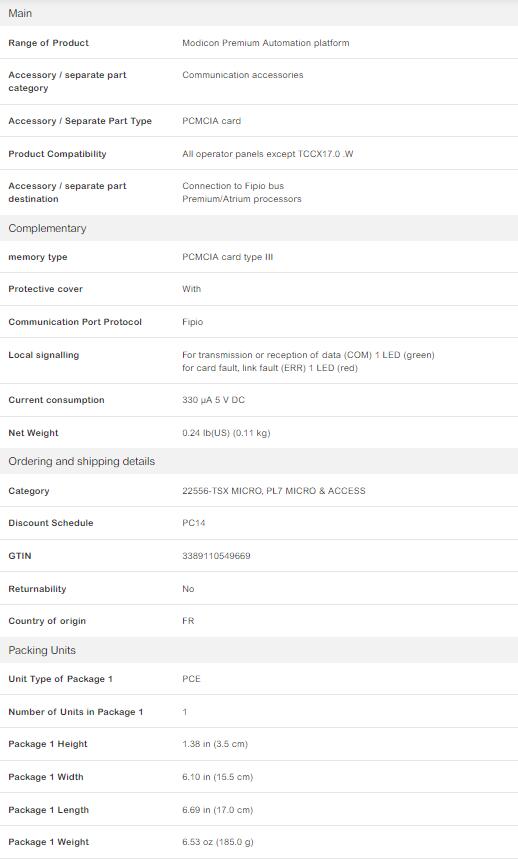
Task: Select the Connection to Fipio bus text
Action: coord(233,186)
